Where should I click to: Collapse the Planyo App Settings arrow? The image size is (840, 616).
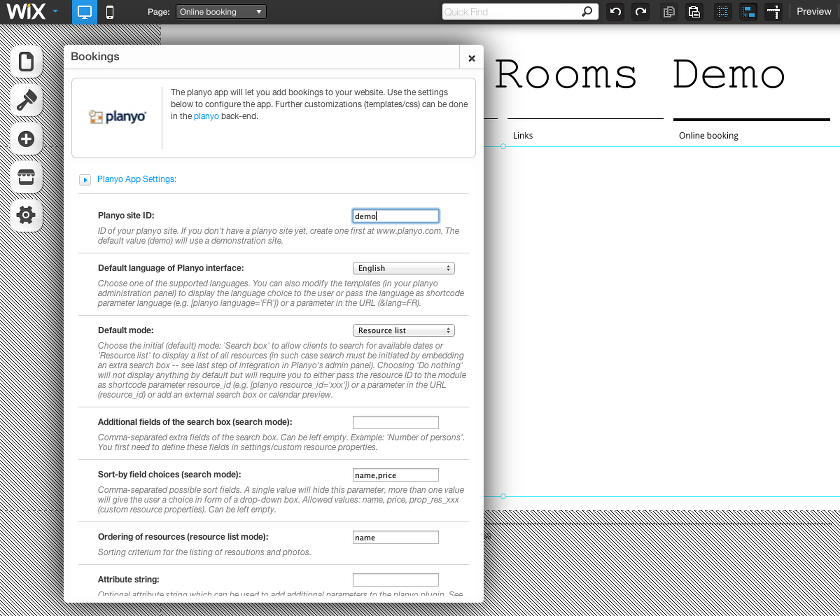[x=85, y=179]
